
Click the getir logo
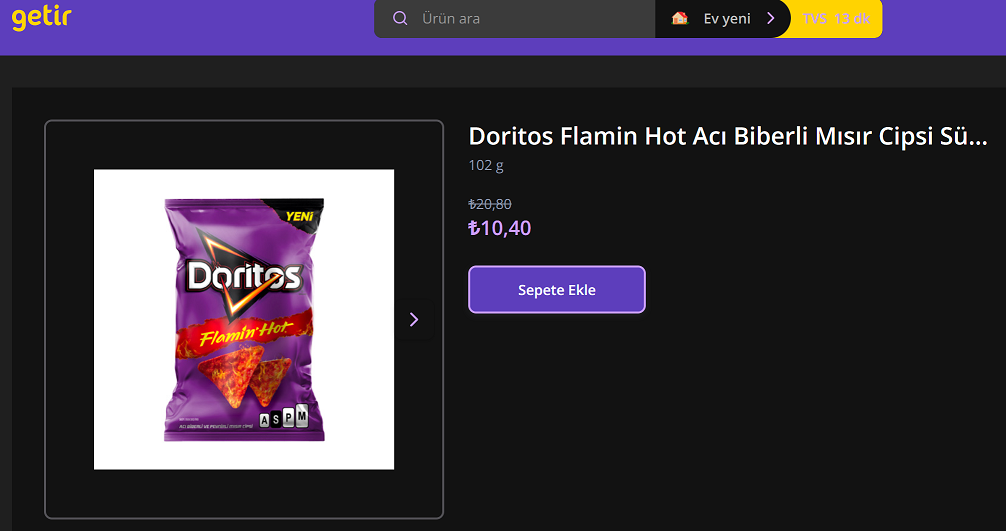click(41, 18)
